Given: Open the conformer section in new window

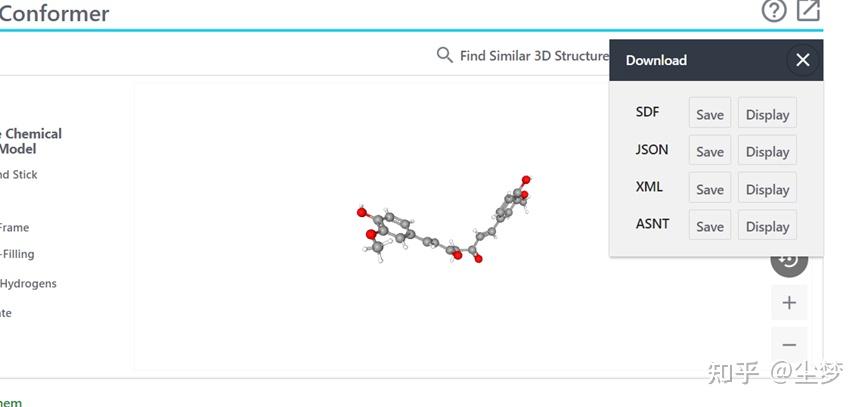Looking at the screenshot, I should point(808,11).
